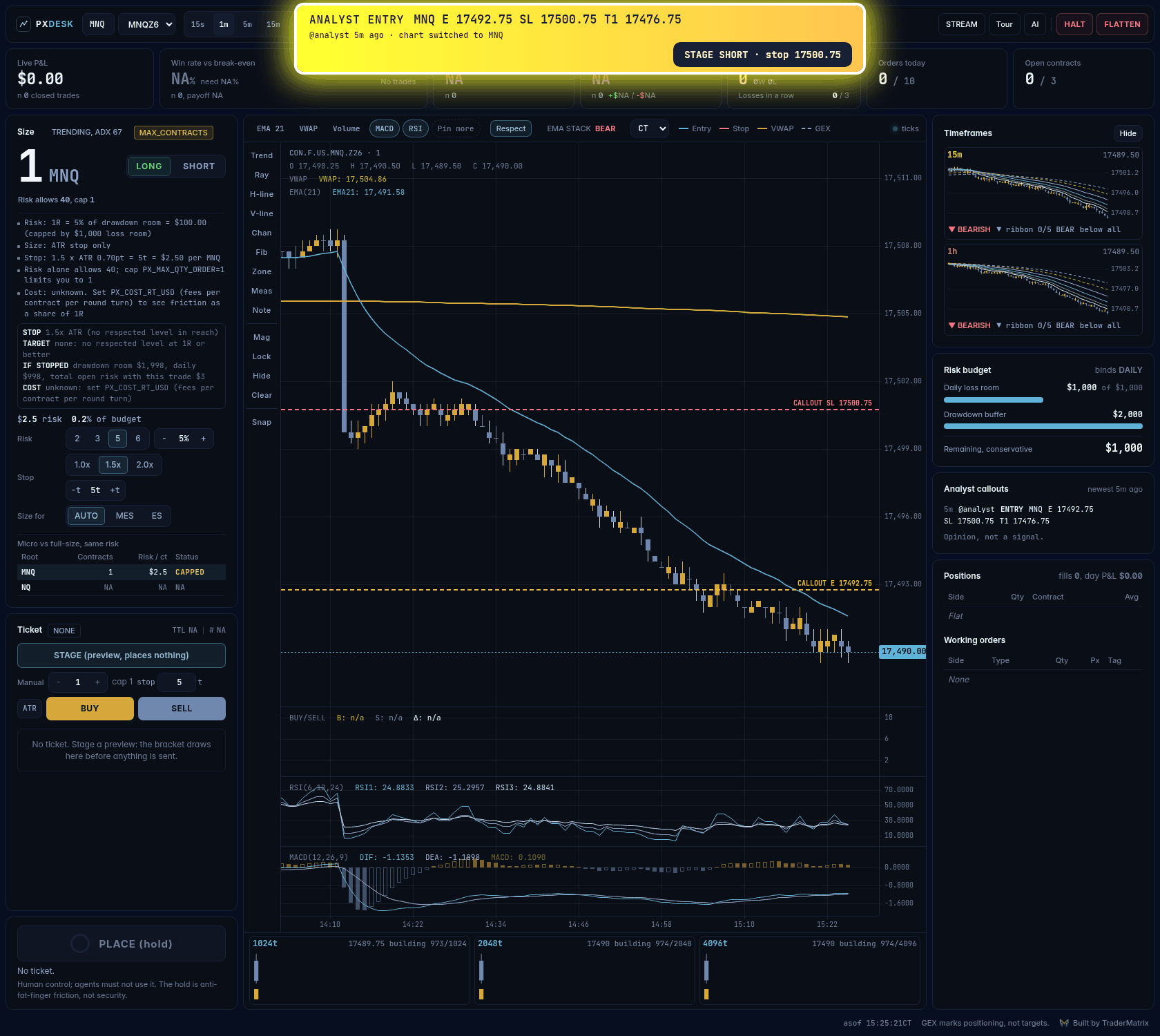
Task: Toggle the Respect levels button
Action: [x=511, y=128]
